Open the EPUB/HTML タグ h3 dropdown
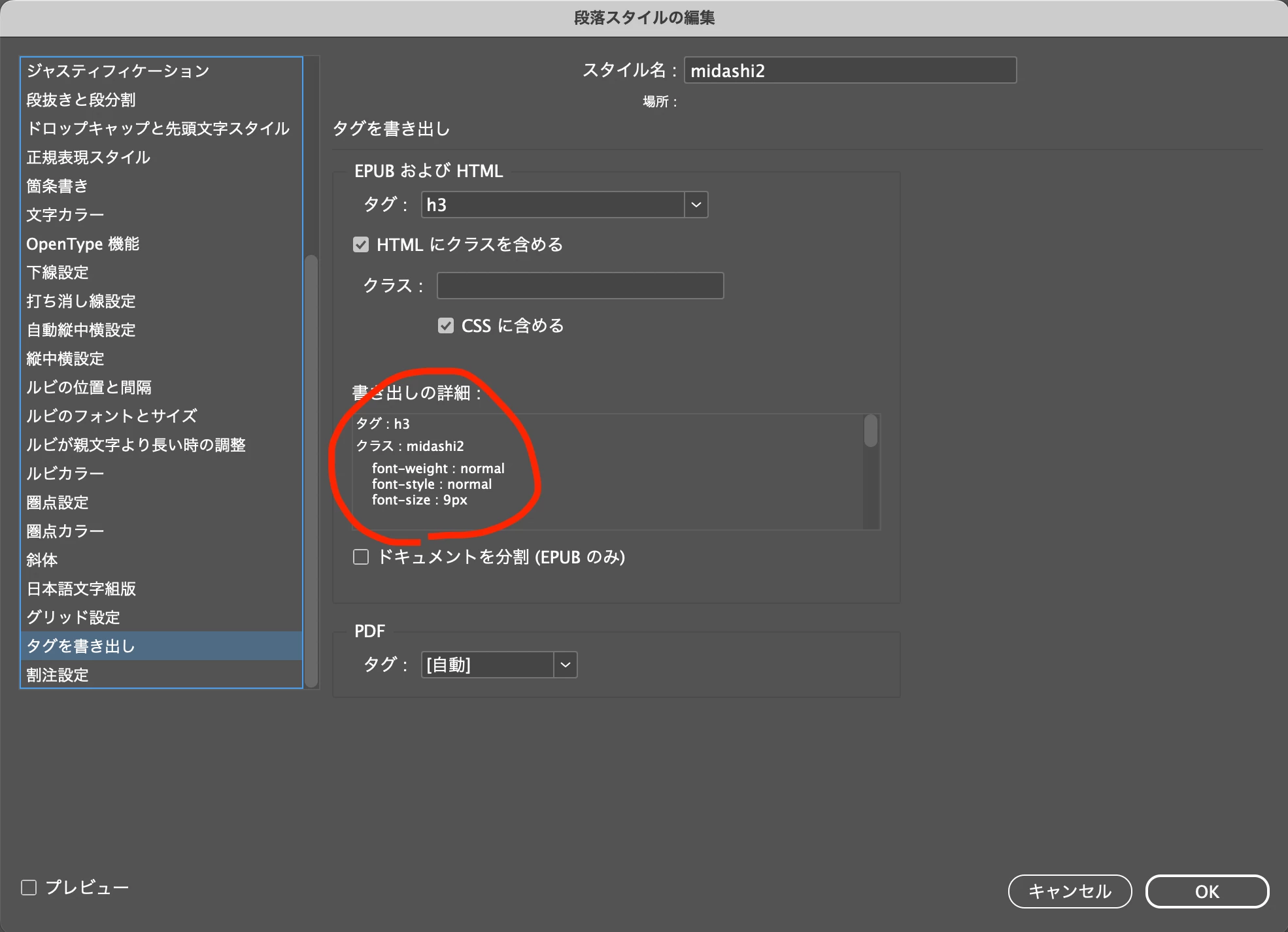Screen dimensions: 1288x932 pyautogui.click(x=696, y=205)
